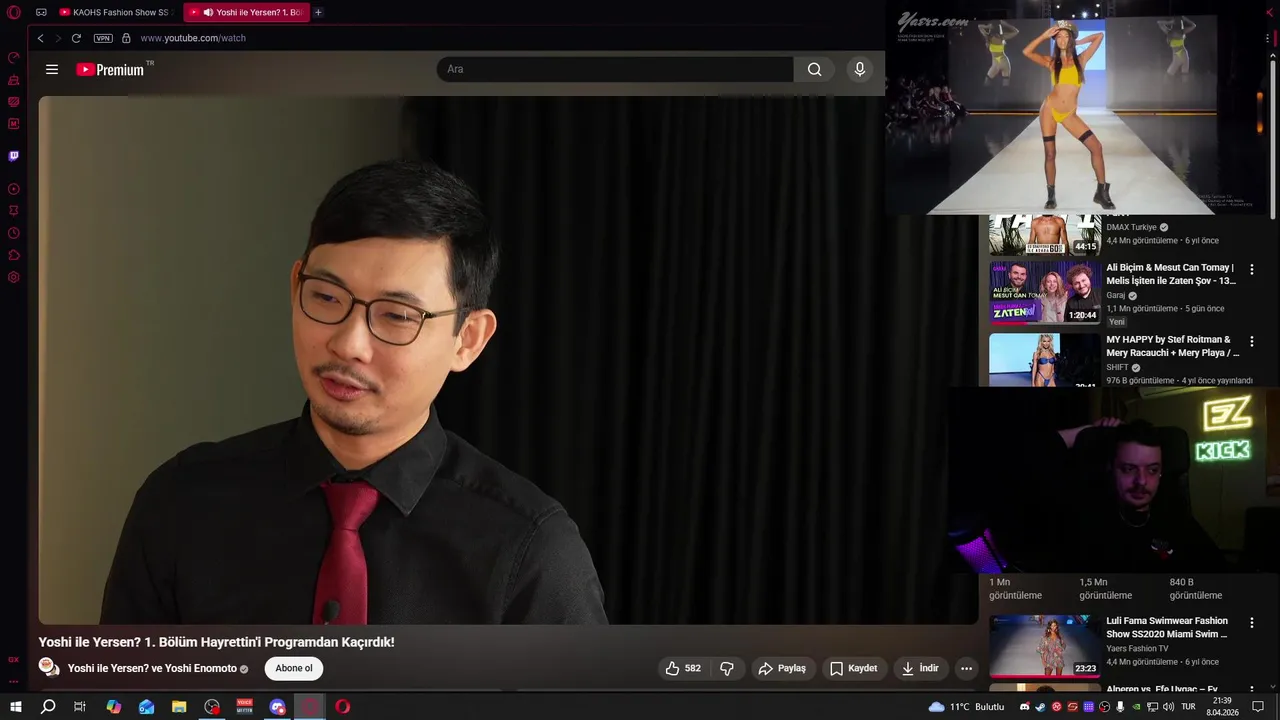This screenshot has height=720, width=1280.
Task: Click the main Yoshi video player
Action: [508, 360]
